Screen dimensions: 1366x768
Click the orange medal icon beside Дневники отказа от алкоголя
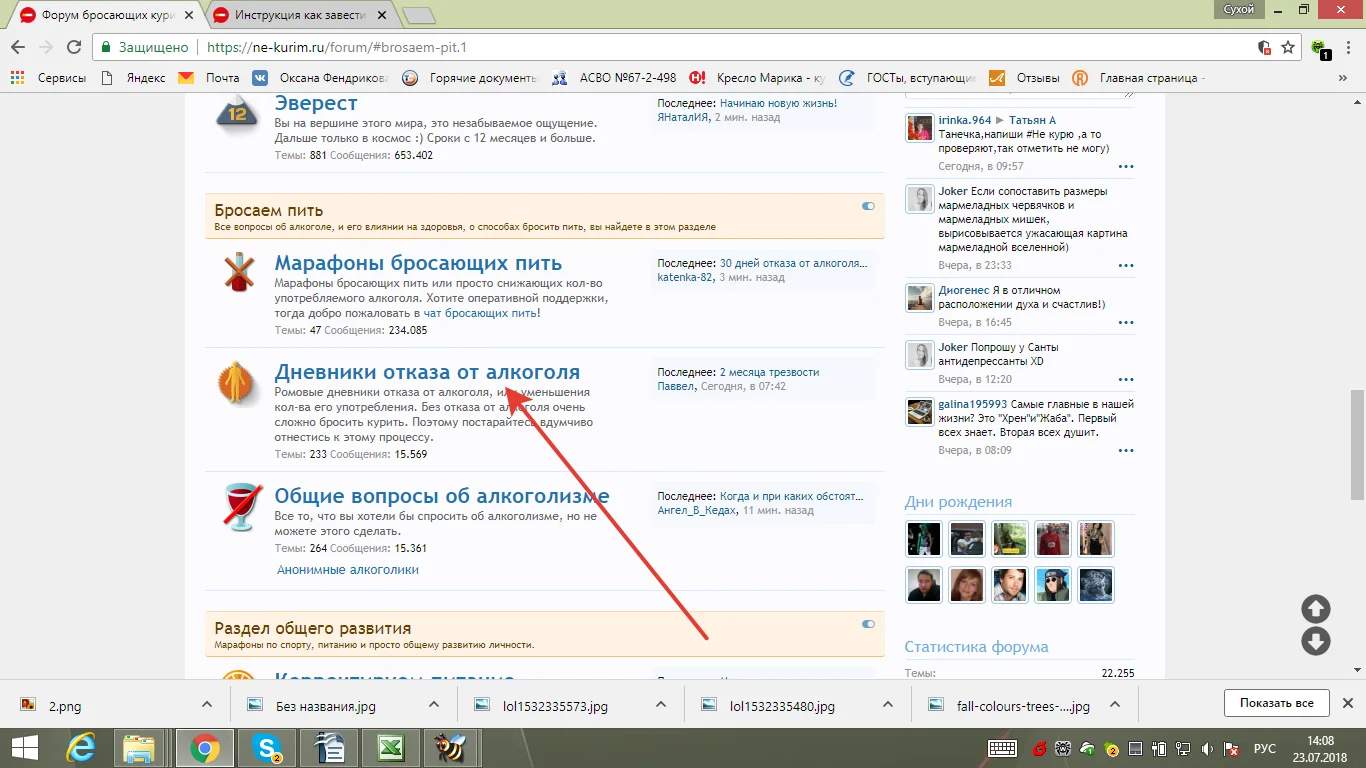point(237,382)
